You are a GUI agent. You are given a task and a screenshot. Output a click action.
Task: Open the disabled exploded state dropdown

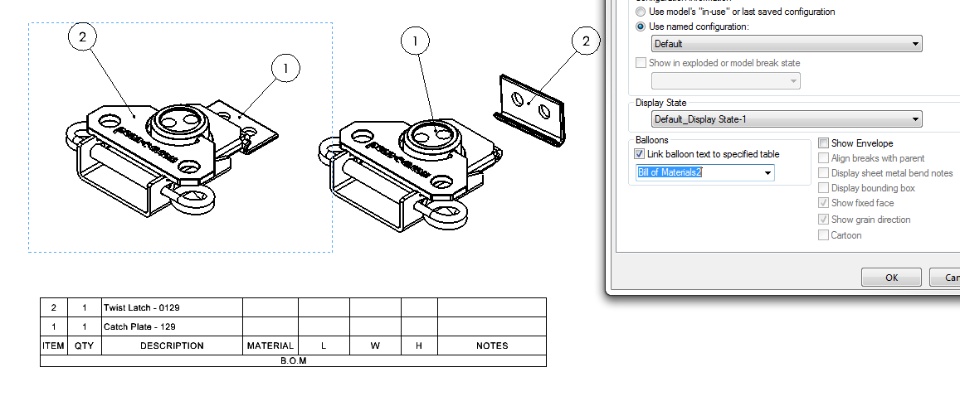[726, 81]
